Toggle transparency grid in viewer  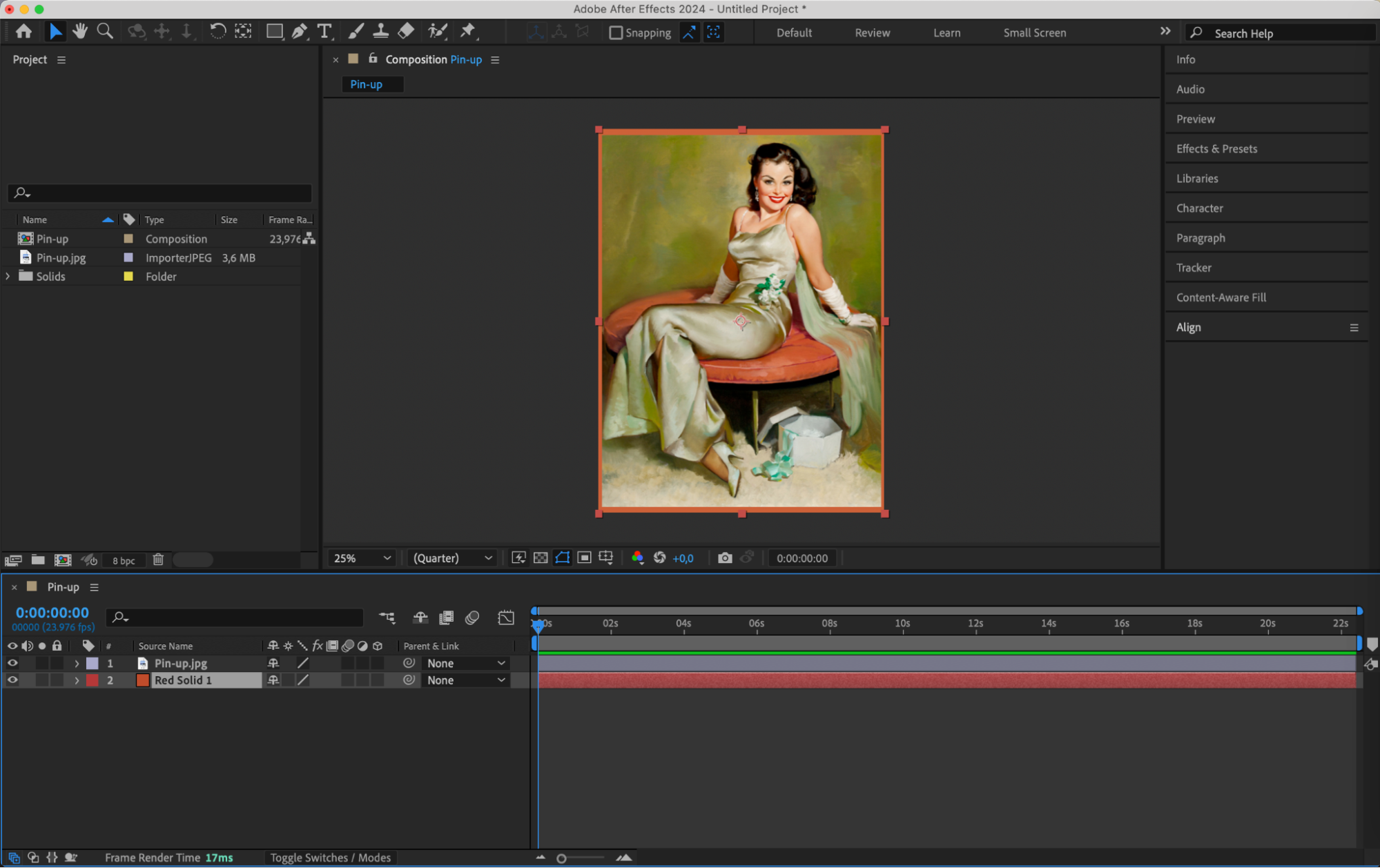[541, 558]
